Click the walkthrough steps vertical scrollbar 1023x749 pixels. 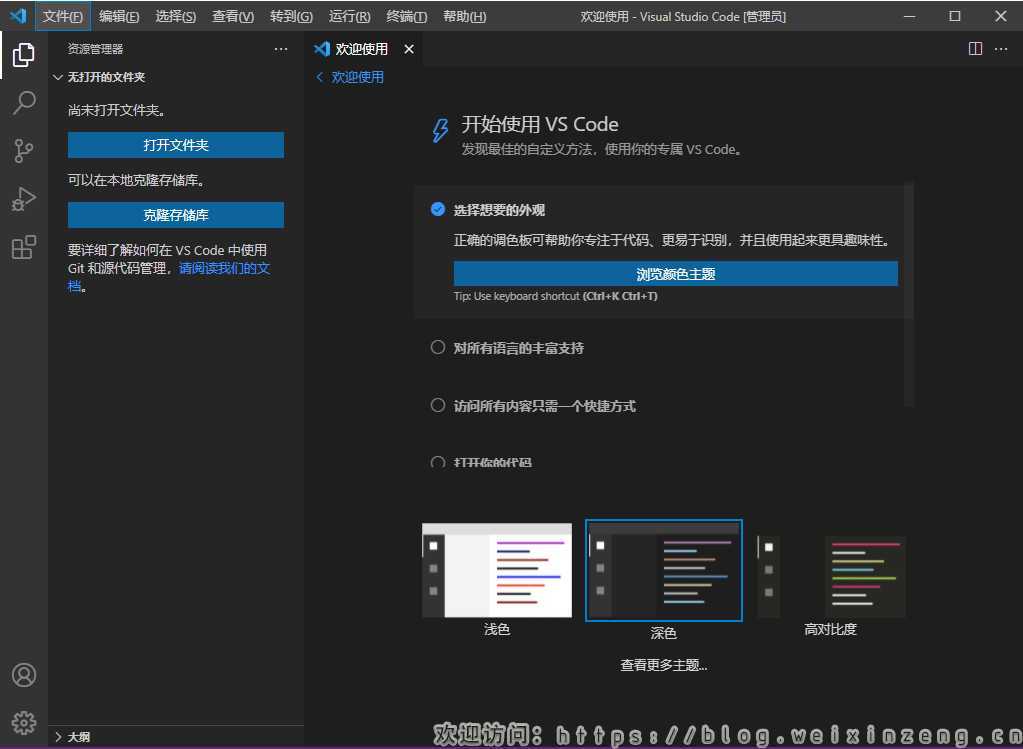[x=909, y=295]
